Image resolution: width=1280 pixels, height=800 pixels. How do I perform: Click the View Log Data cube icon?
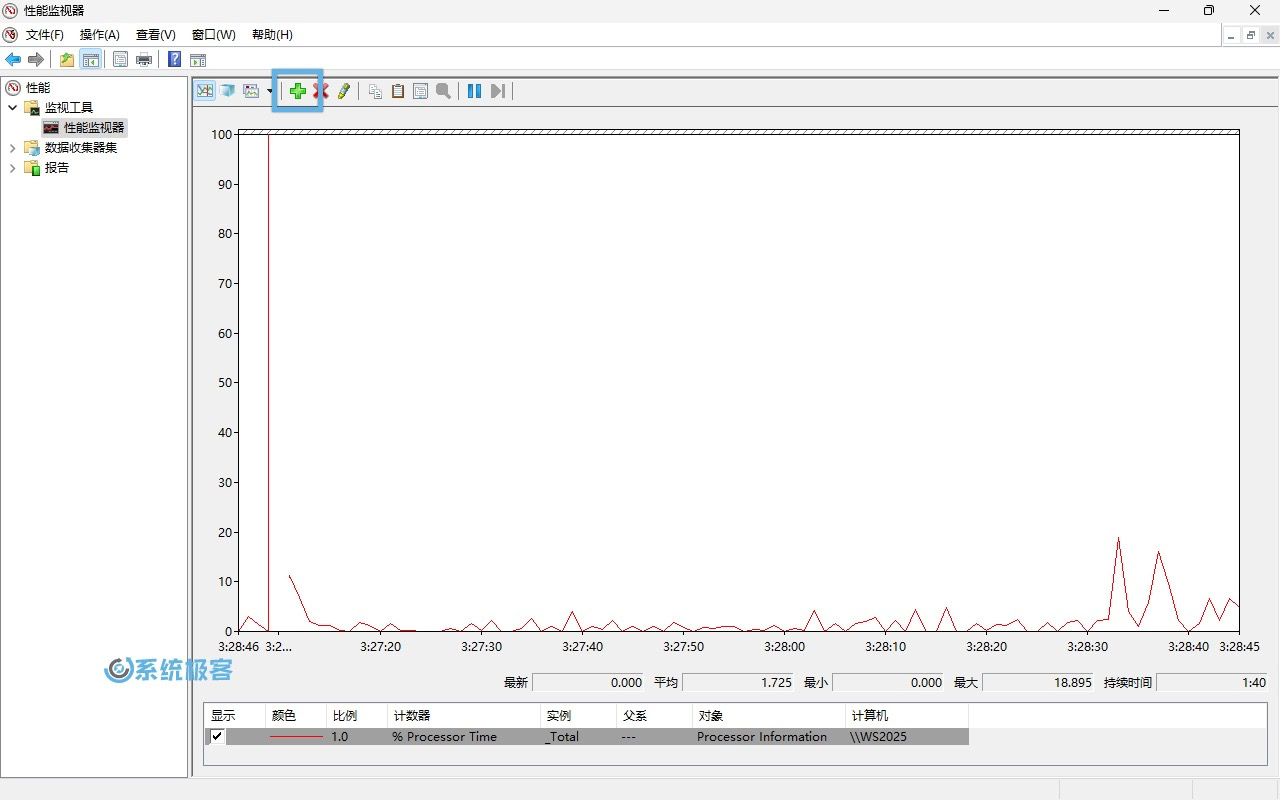tap(228, 91)
